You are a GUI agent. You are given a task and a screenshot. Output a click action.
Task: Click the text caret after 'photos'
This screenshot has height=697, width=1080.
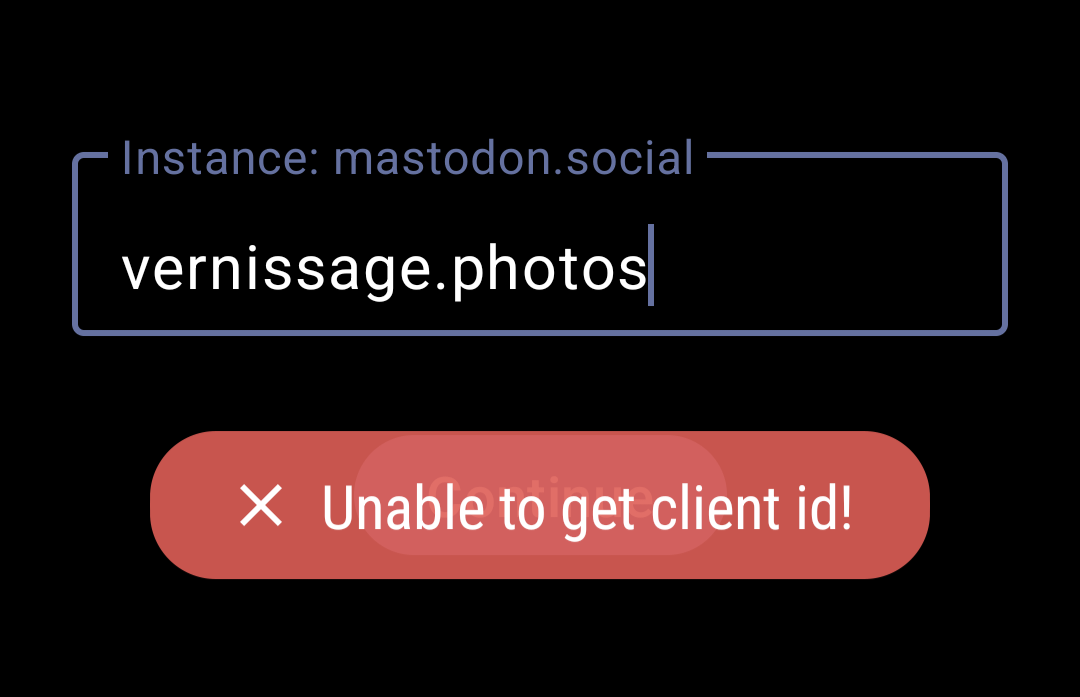[x=651, y=264]
